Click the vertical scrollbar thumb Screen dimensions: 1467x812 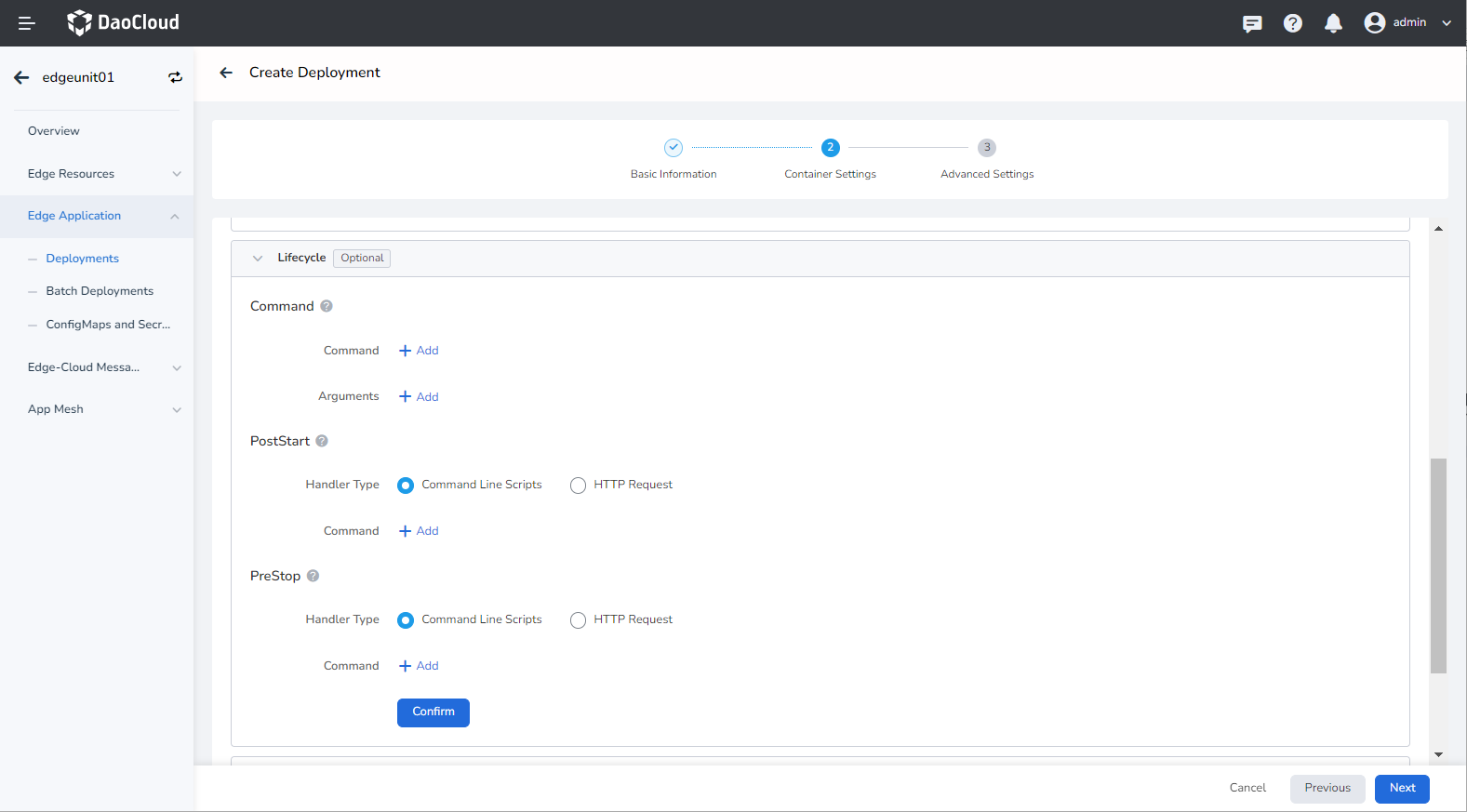(1438, 565)
